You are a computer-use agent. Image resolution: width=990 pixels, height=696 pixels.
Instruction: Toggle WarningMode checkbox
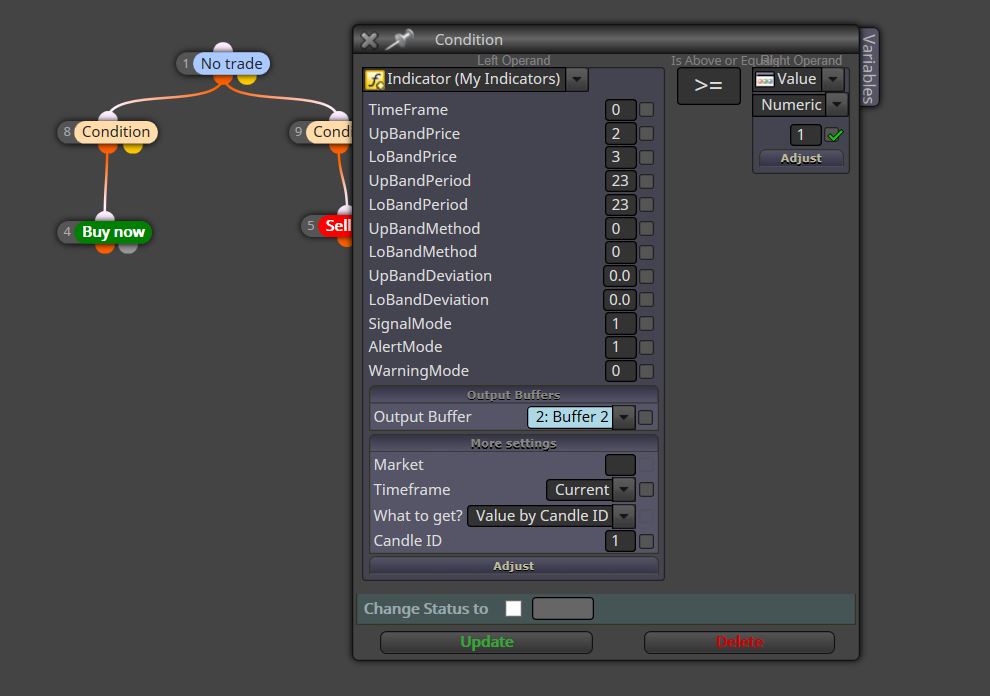pos(647,371)
